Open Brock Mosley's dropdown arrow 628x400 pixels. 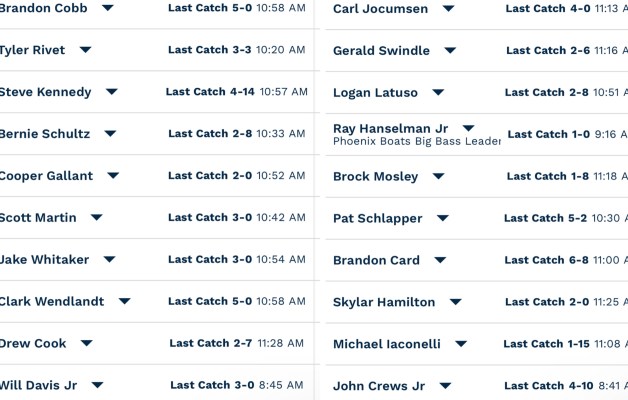click(438, 177)
